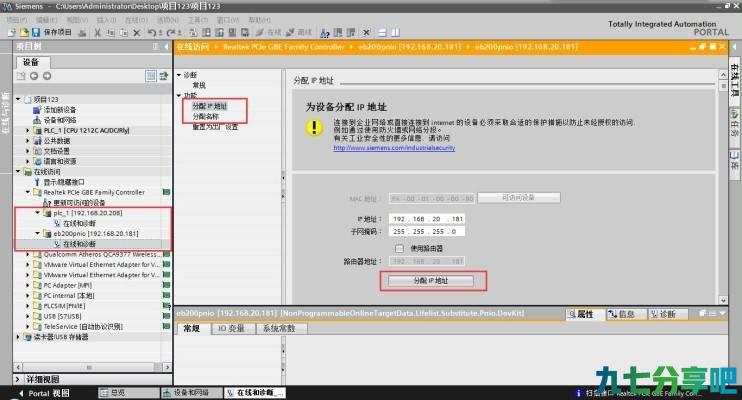Expand the Qualcomm Atheros QCA9377 adapter node

(27, 254)
